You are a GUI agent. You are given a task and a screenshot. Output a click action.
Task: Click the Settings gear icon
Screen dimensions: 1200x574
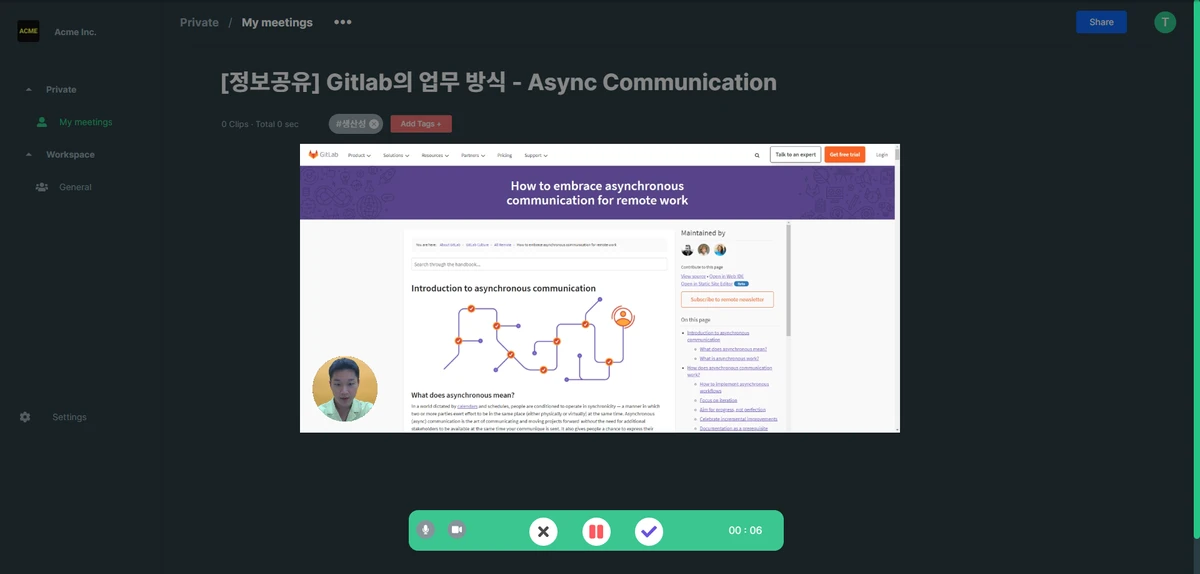25,417
